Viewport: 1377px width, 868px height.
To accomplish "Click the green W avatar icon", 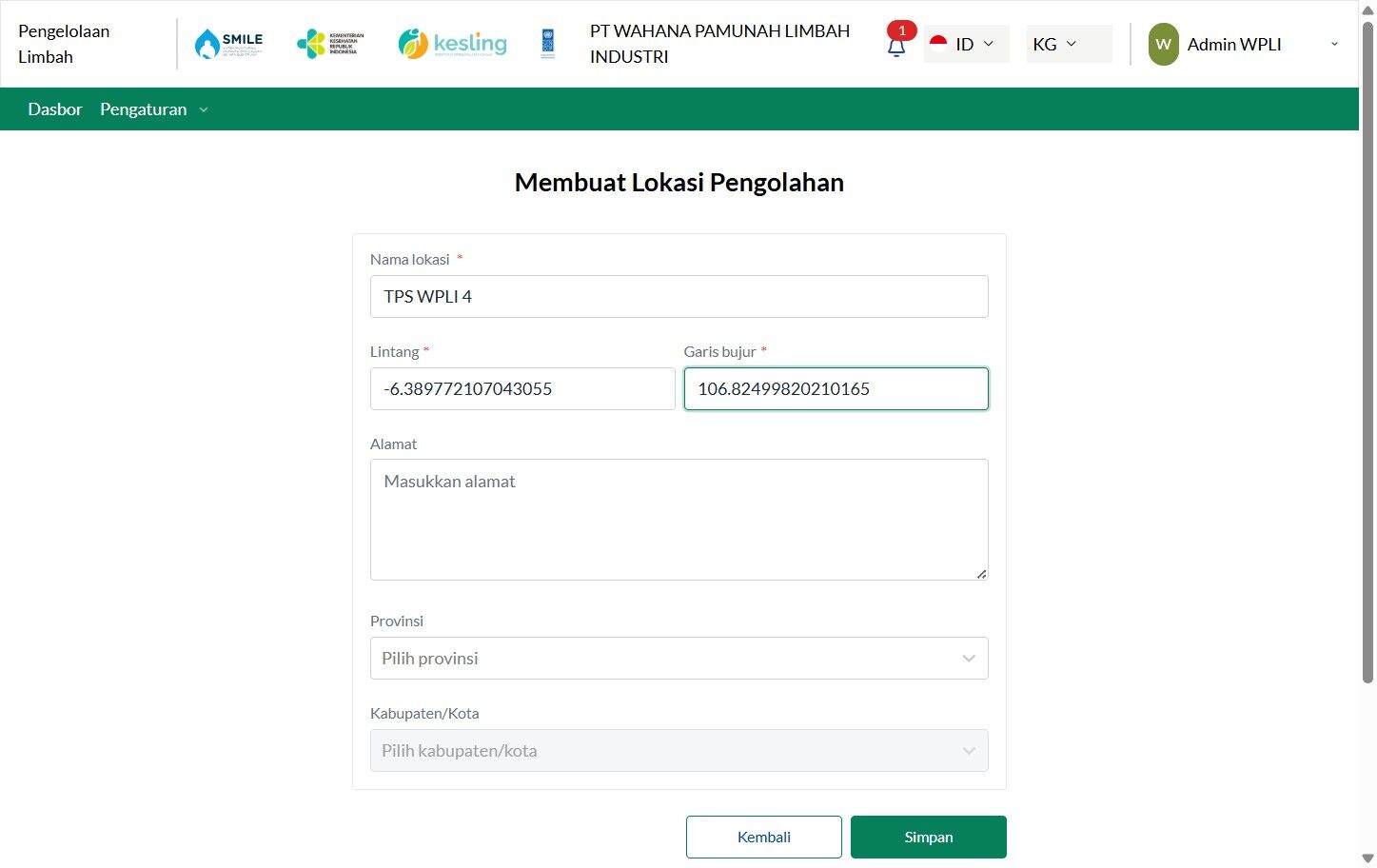I will point(1163,45).
